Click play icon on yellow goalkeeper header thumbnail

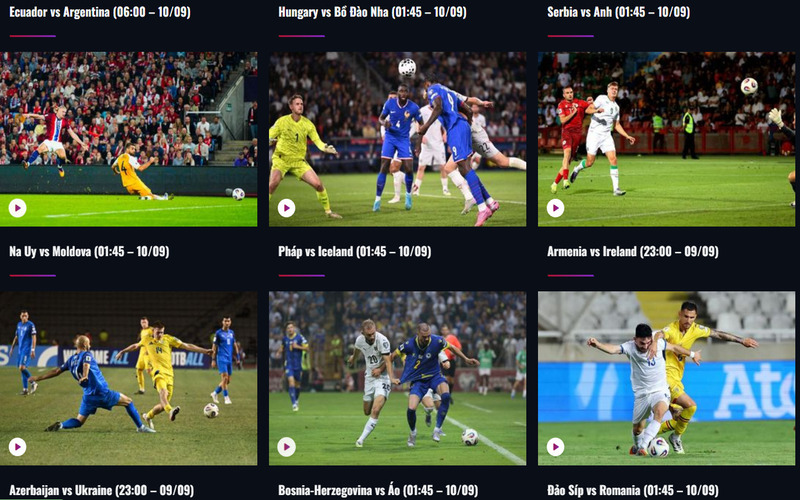[286, 208]
